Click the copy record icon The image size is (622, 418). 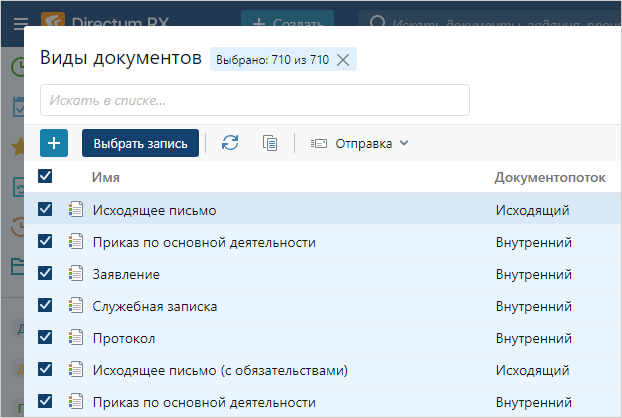tap(270, 143)
